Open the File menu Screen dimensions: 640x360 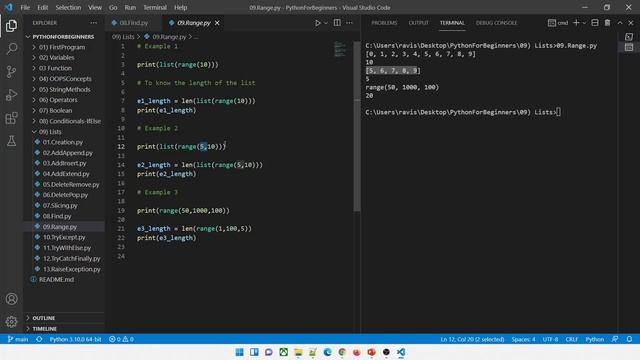coord(25,7)
